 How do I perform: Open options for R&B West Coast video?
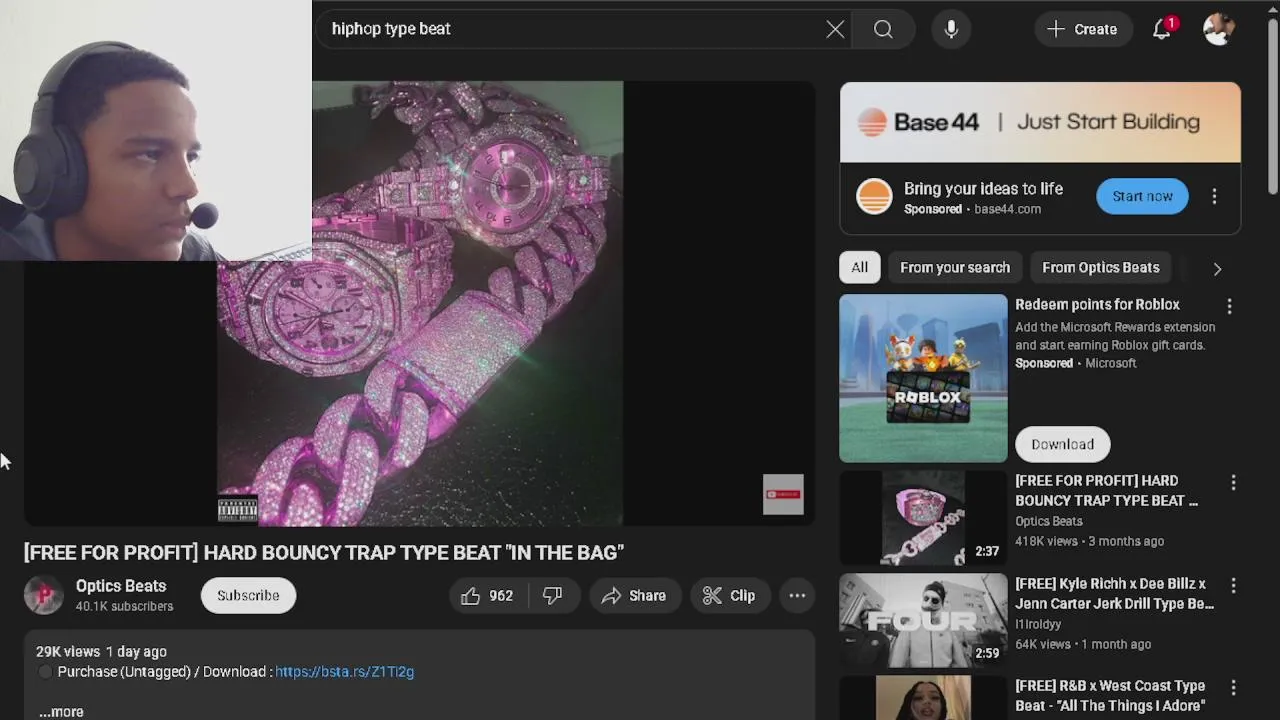click(x=1233, y=689)
